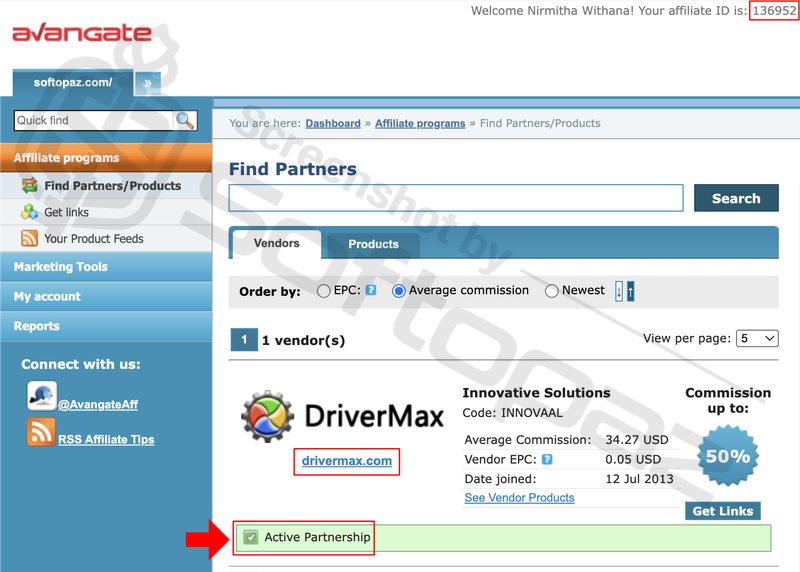Click the 0.05 USD vendor EPC value
800x572 pixels.
click(x=633, y=459)
